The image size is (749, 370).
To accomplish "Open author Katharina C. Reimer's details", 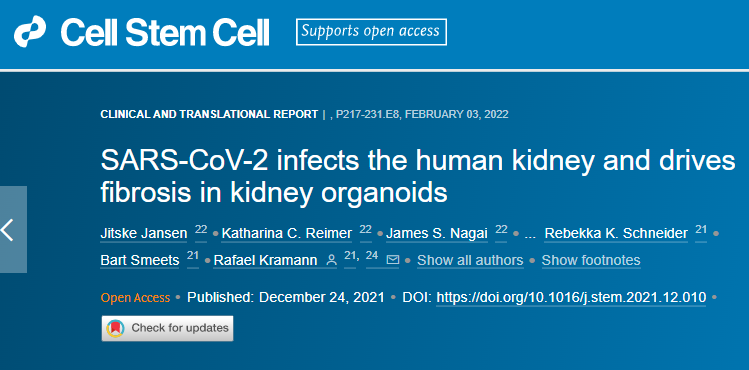I will point(287,233).
